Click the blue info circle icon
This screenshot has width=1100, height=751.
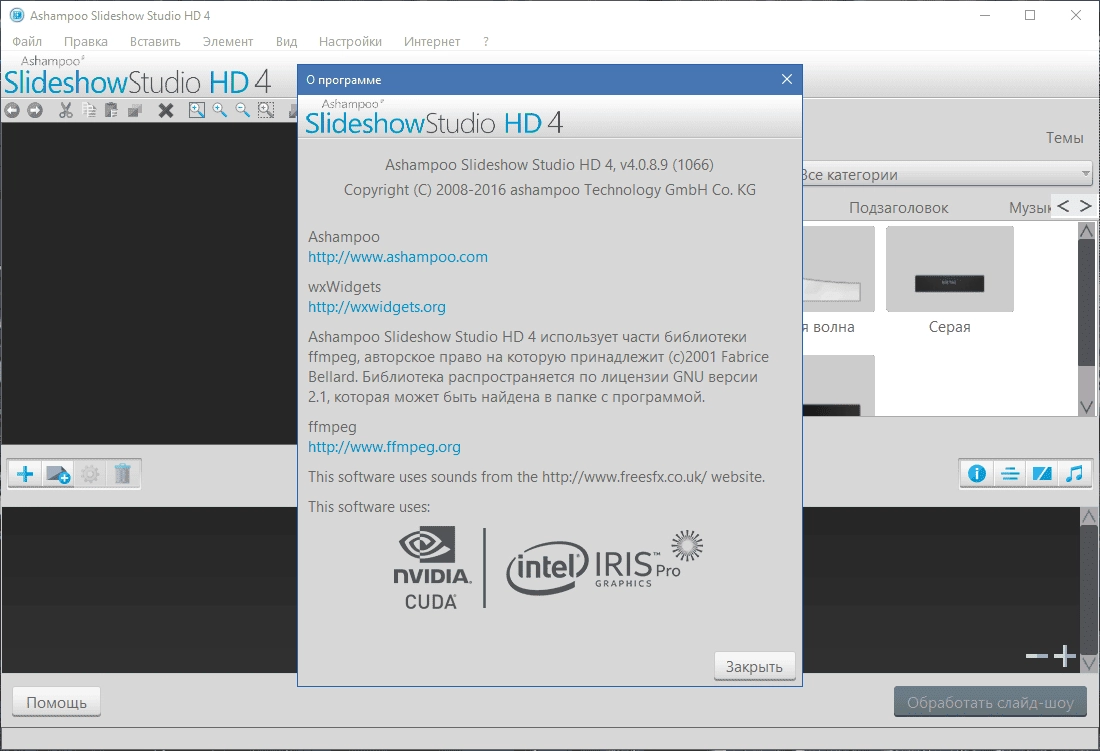(x=977, y=474)
